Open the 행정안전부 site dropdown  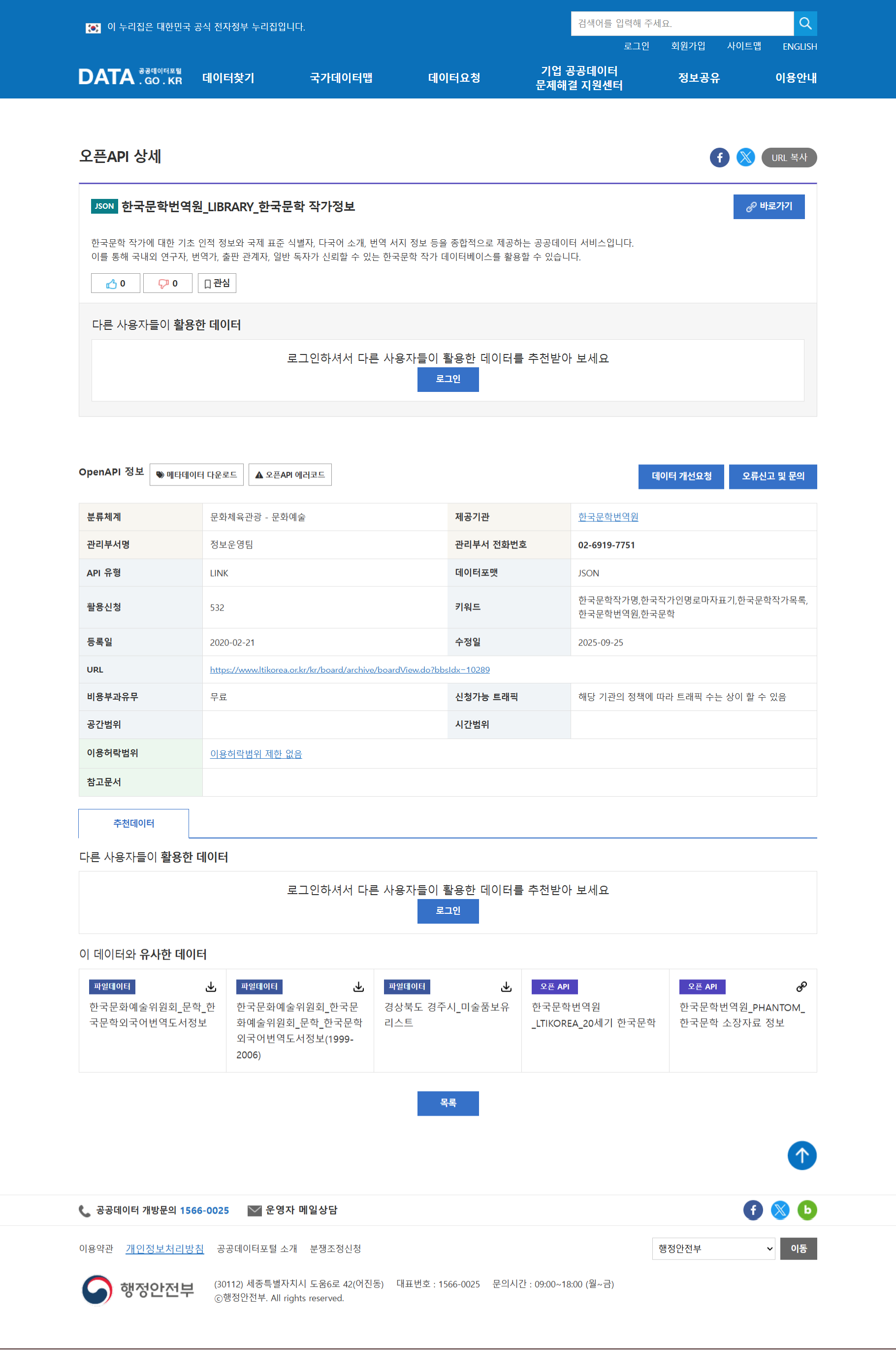(713, 1249)
